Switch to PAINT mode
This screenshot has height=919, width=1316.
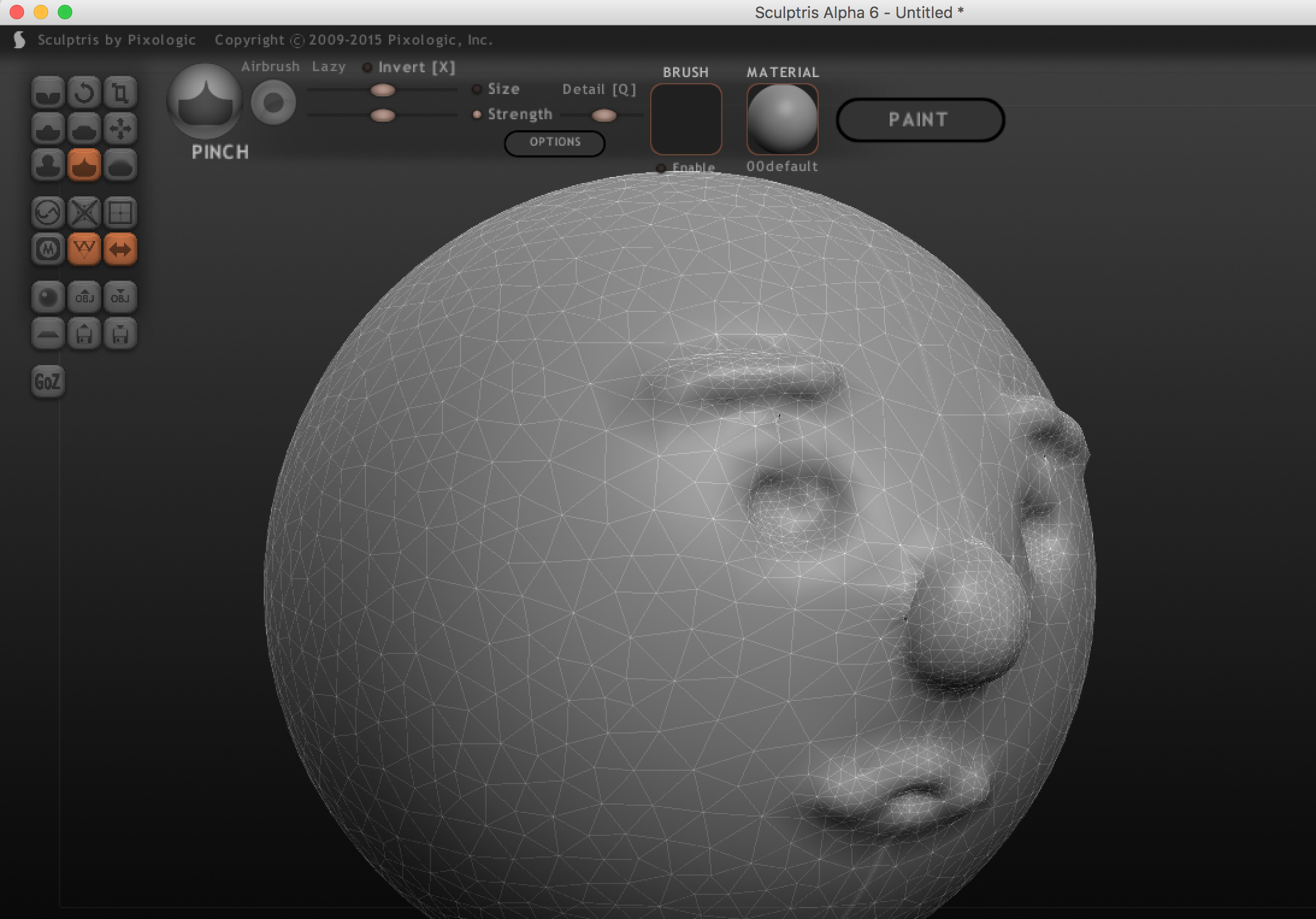coord(920,120)
